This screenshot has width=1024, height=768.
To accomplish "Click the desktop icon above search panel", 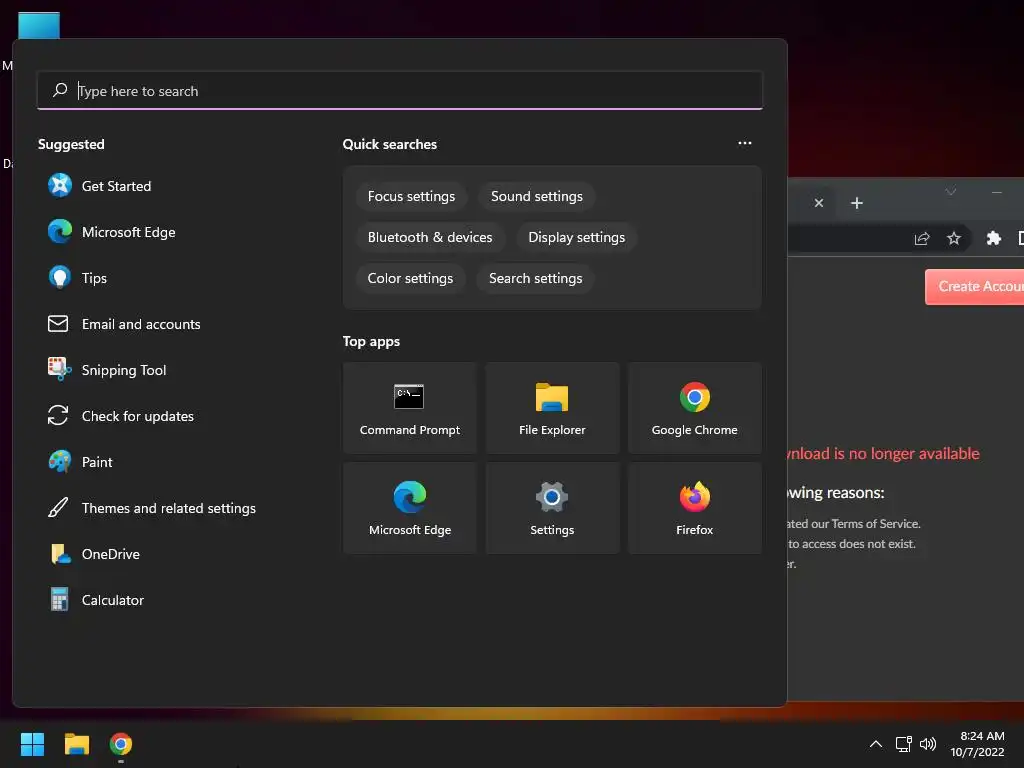I will [39, 26].
